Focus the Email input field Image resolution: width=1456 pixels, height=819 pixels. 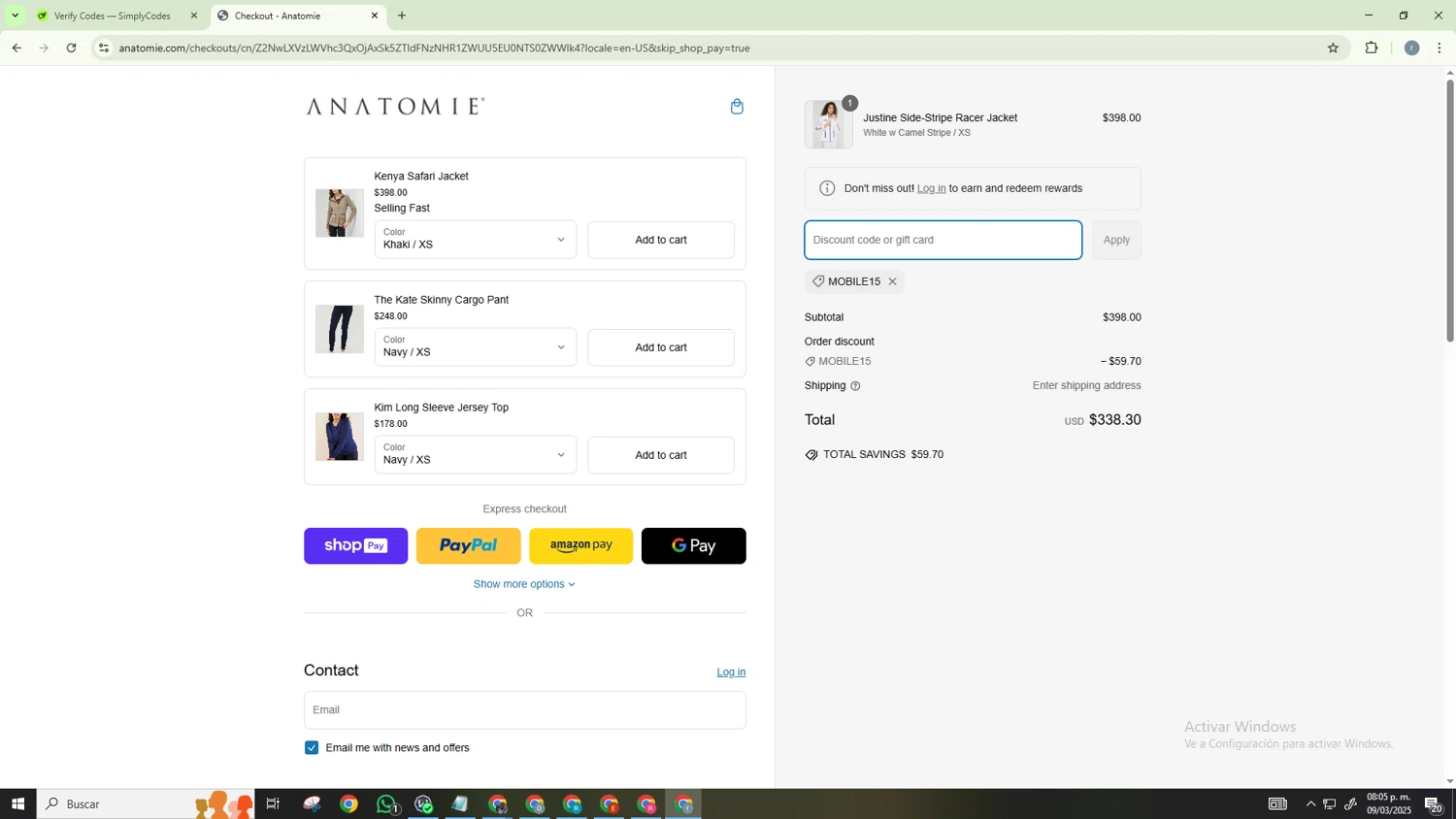click(x=525, y=710)
